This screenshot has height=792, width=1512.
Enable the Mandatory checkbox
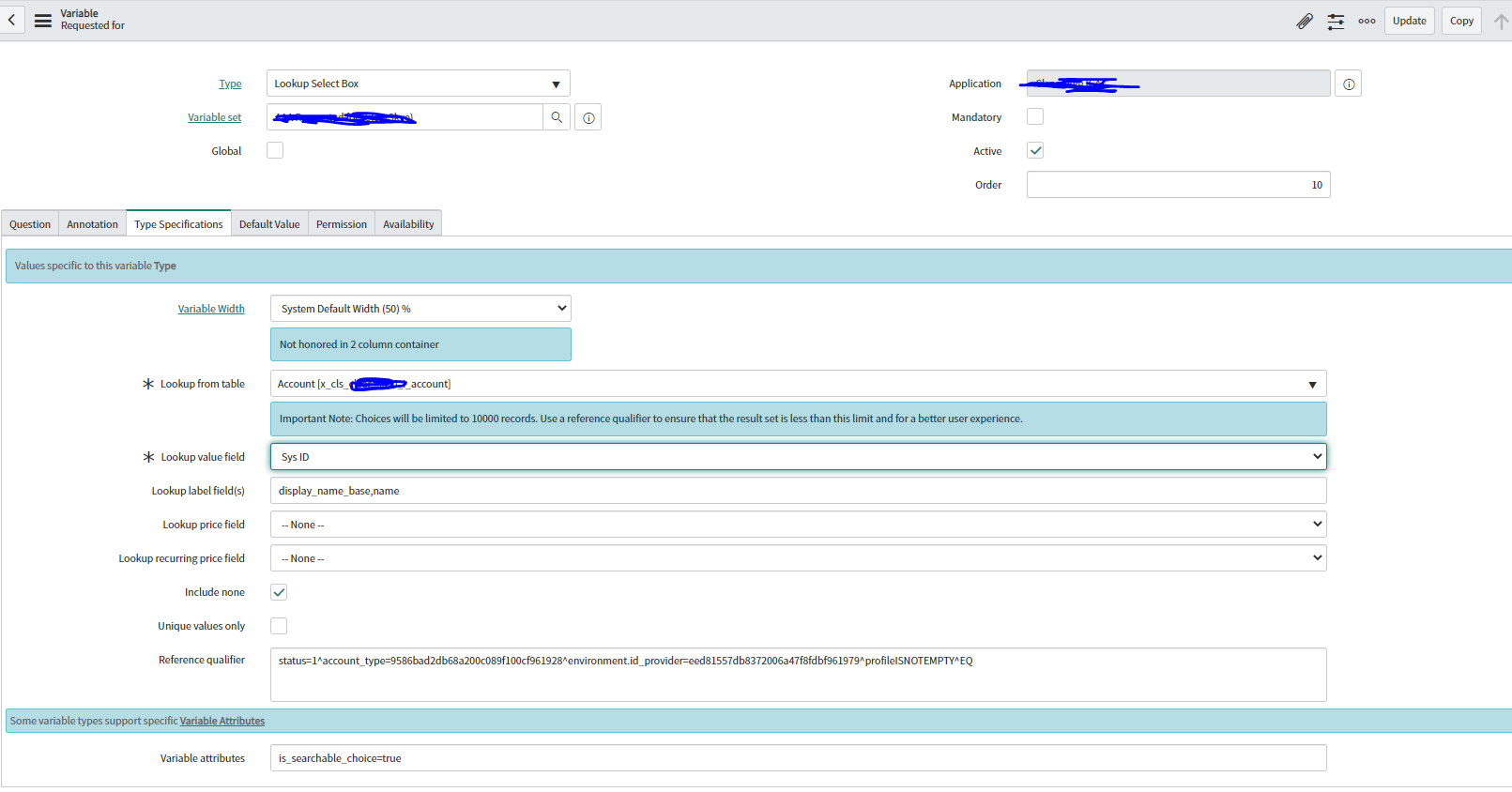tap(1035, 117)
